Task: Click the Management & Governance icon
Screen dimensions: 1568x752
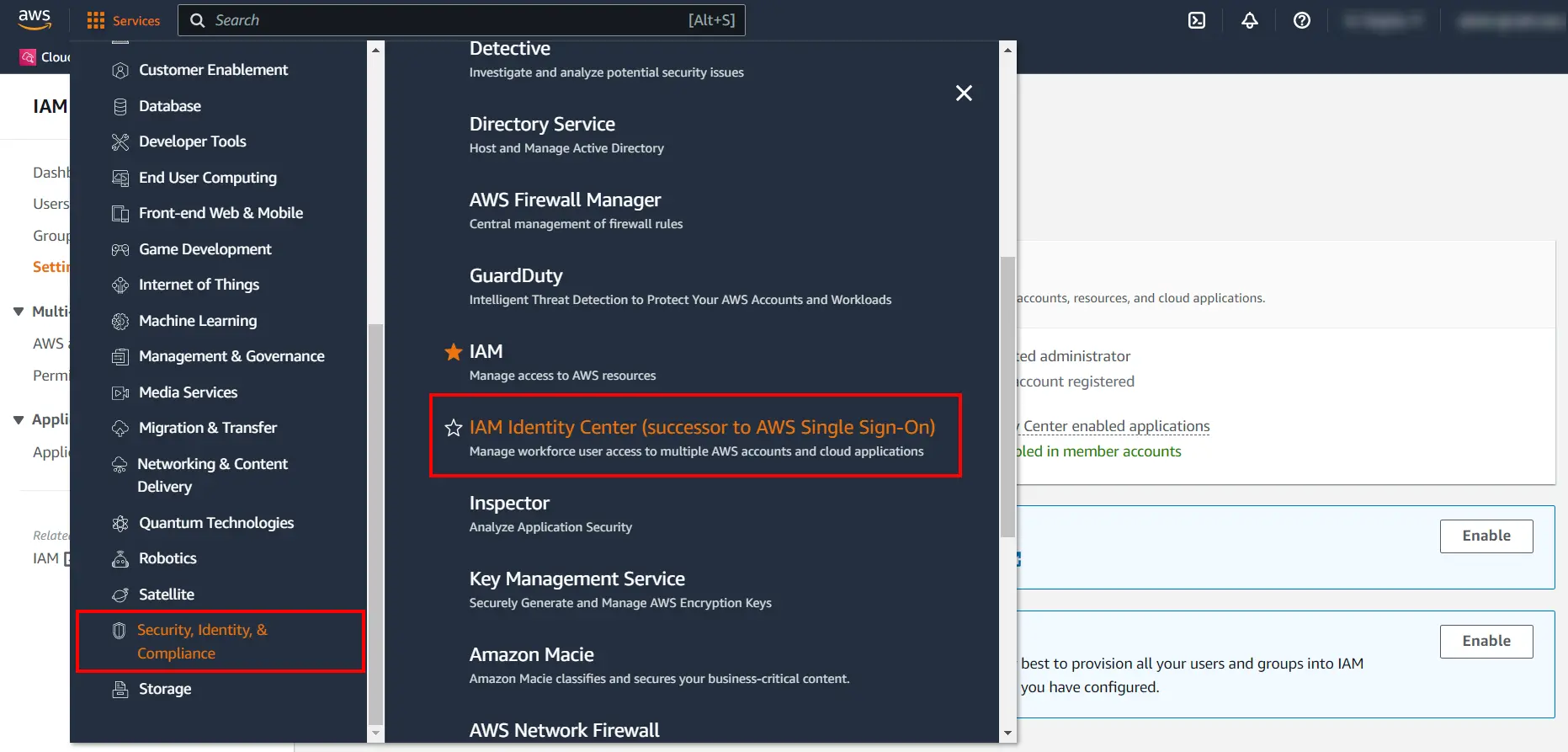Action: click(120, 356)
